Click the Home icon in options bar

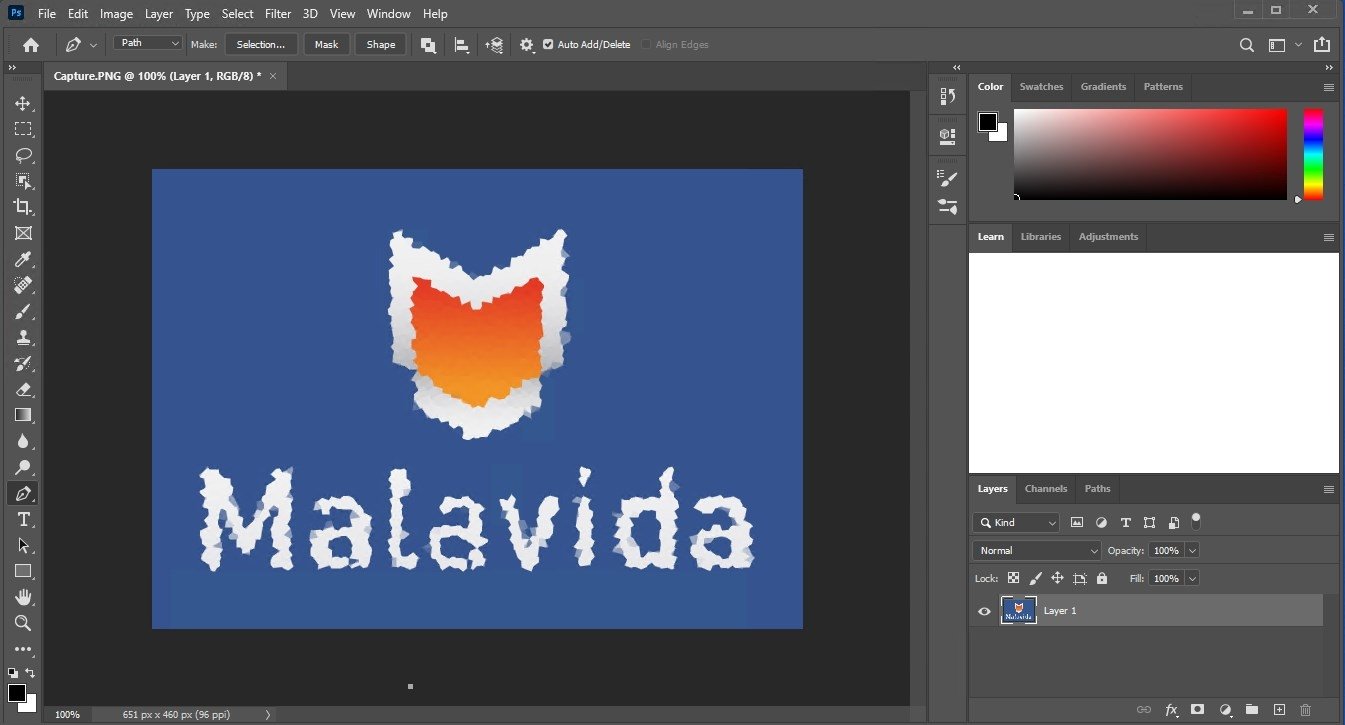tap(31, 44)
